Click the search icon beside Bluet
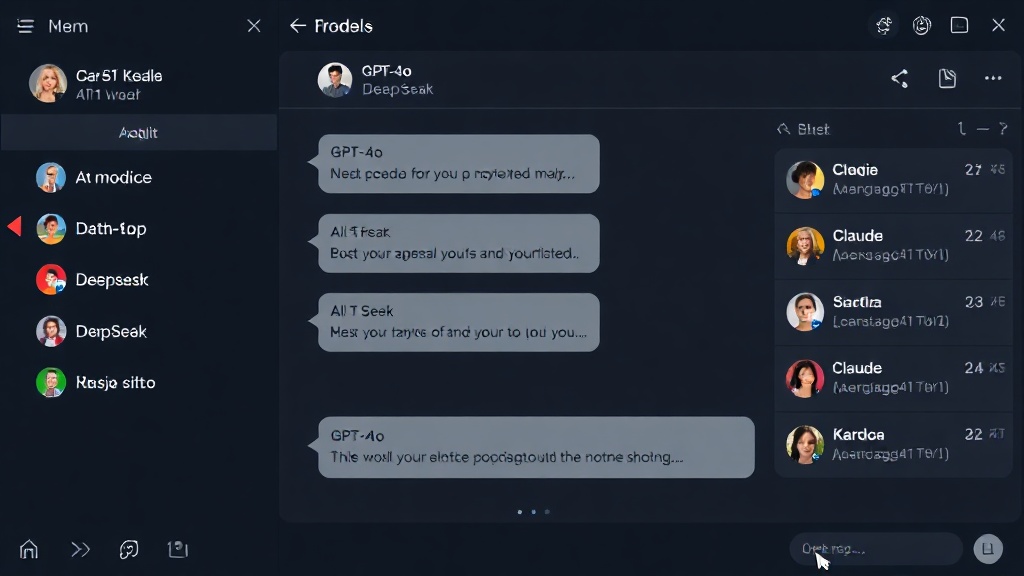1024x576 pixels. click(x=784, y=129)
